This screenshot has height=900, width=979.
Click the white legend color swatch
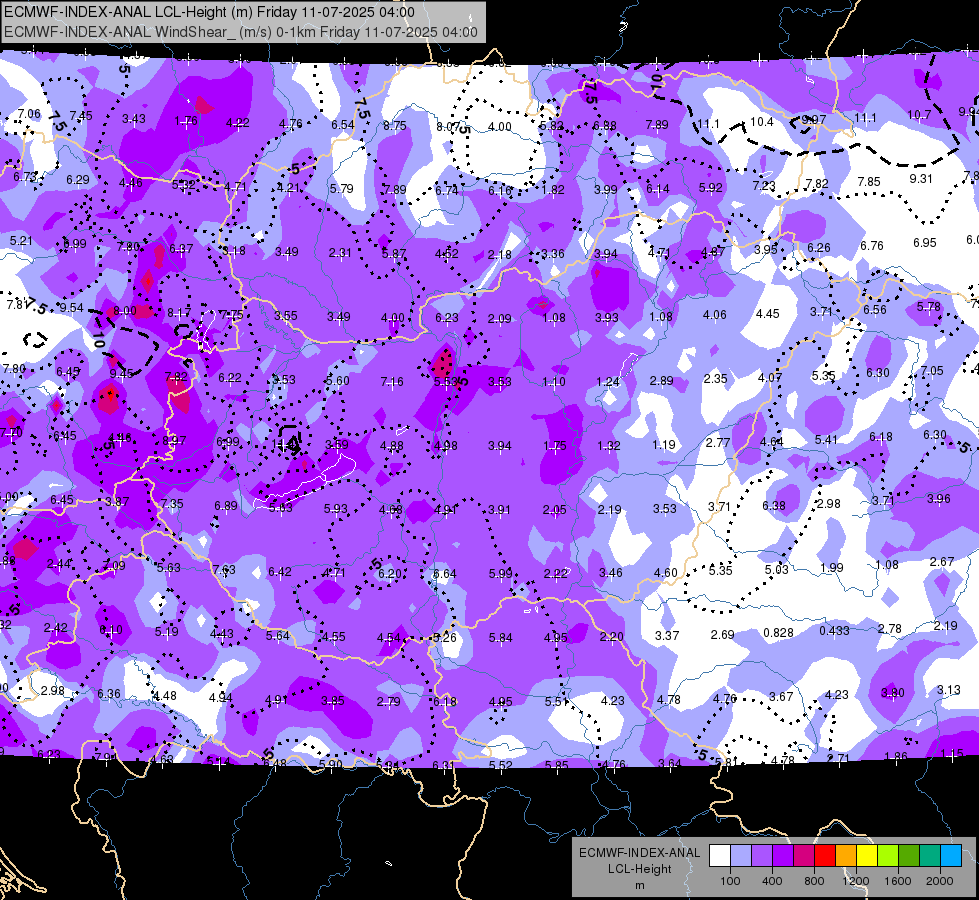point(720,856)
